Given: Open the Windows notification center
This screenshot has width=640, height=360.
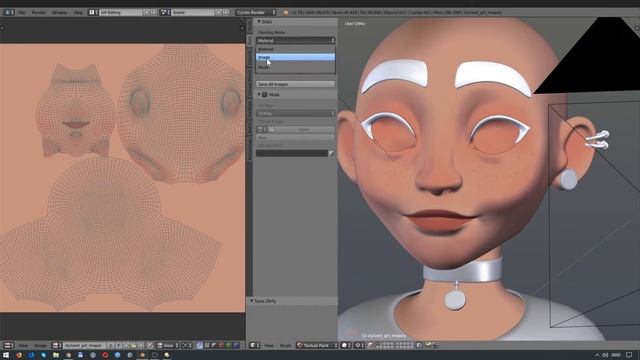Looking at the screenshot, I should [630, 355].
